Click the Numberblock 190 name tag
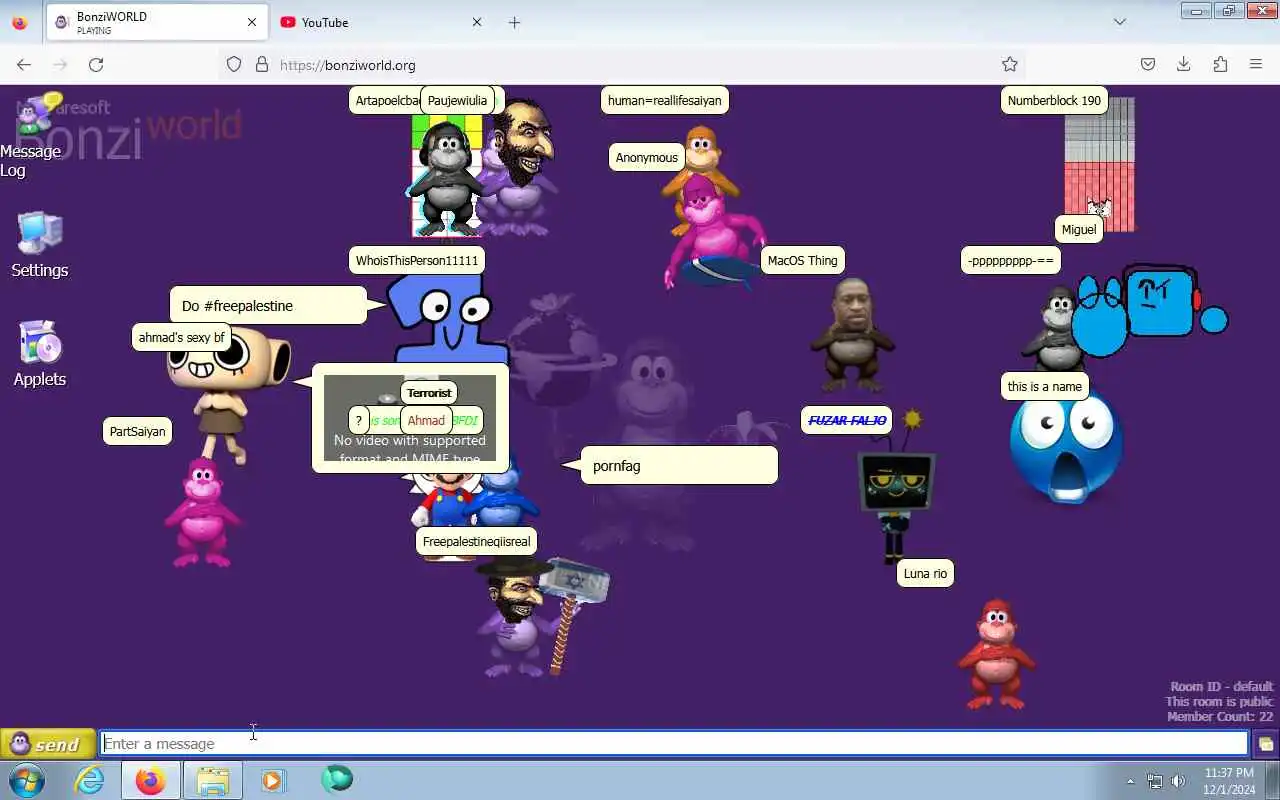This screenshot has width=1280, height=800. coord(1054,101)
